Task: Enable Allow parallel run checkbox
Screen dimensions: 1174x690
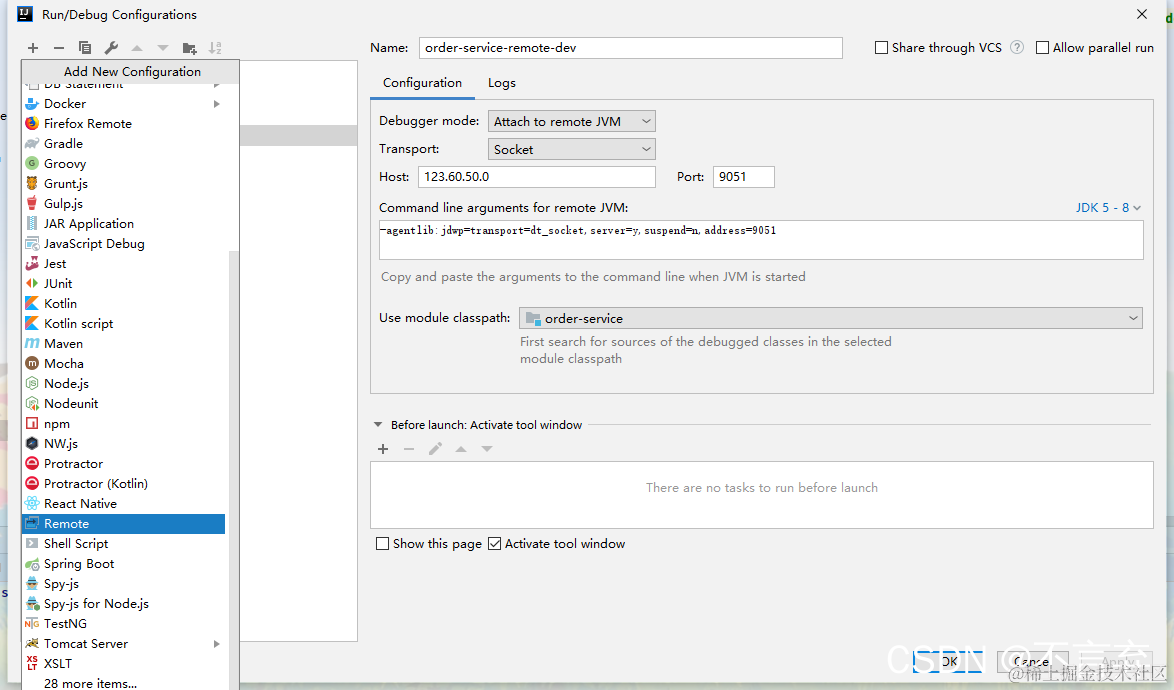Action: (x=1042, y=47)
